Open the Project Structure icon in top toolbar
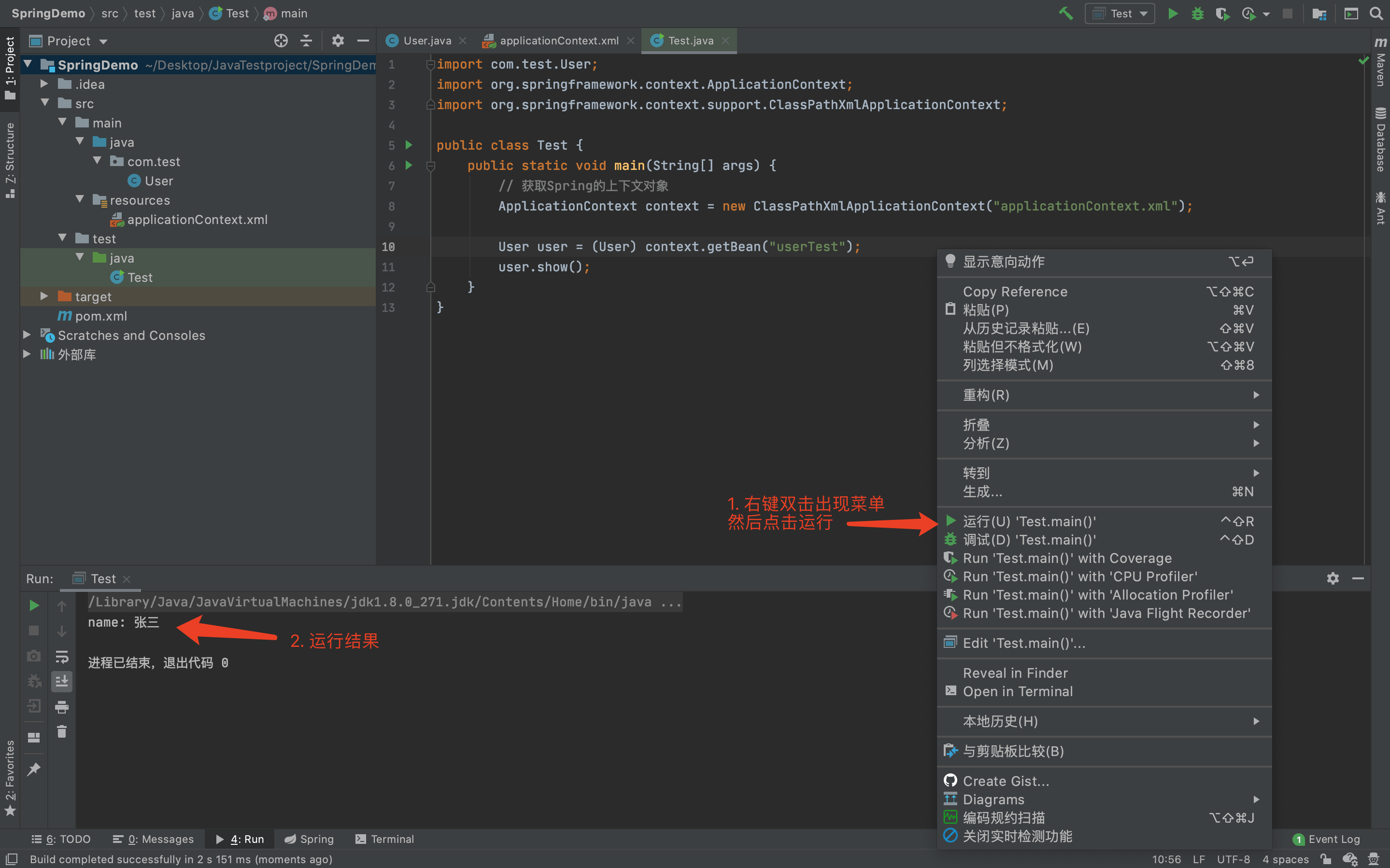The width and height of the screenshot is (1390, 868). pyautogui.click(x=1319, y=13)
